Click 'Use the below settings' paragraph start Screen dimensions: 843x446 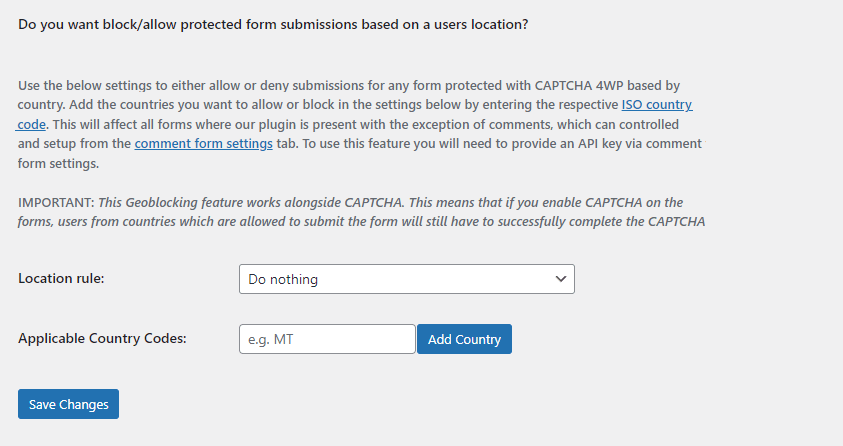point(80,86)
